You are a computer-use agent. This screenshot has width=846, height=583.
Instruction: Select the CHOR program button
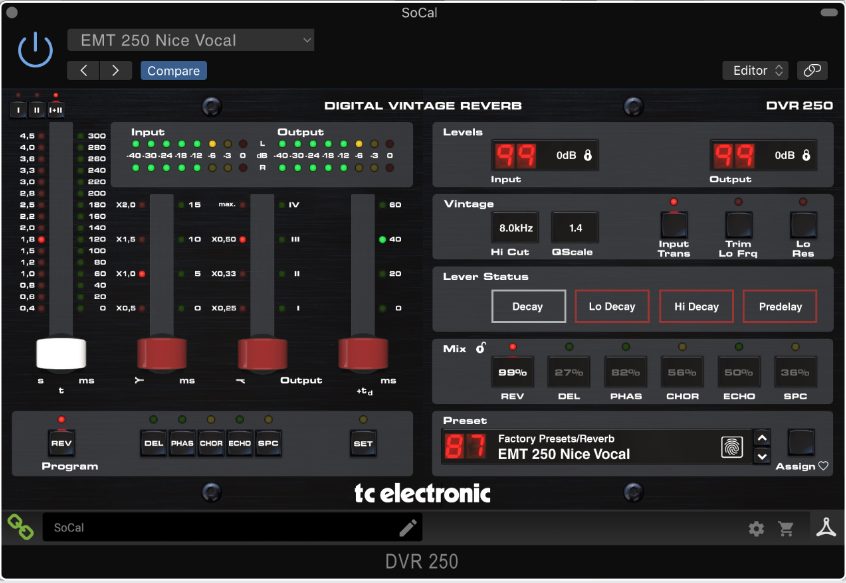tap(211, 443)
